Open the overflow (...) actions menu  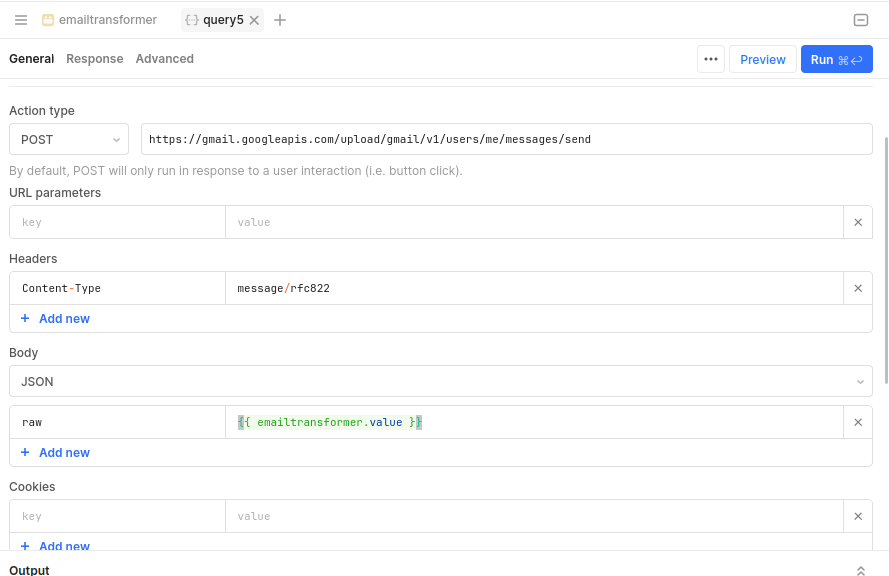tap(711, 59)
